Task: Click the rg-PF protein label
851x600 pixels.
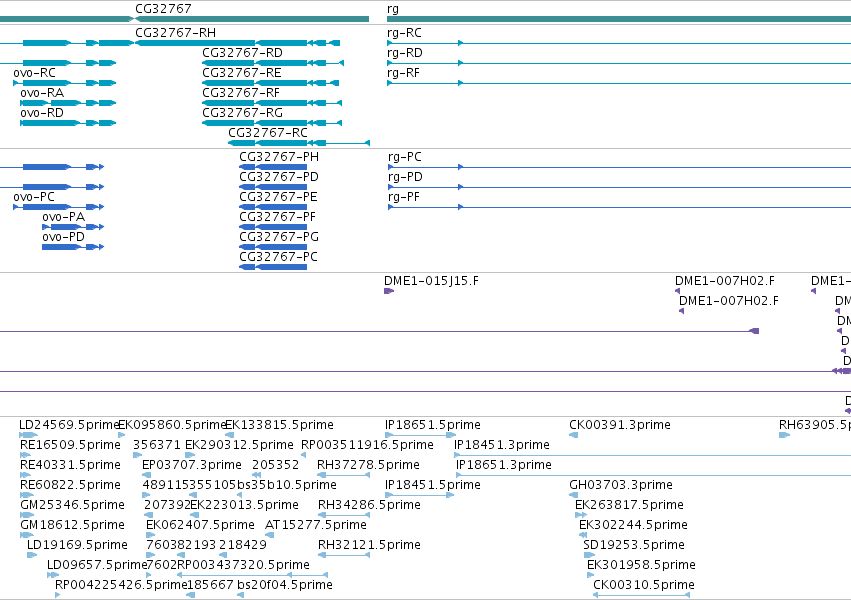Action: [404, 197]
